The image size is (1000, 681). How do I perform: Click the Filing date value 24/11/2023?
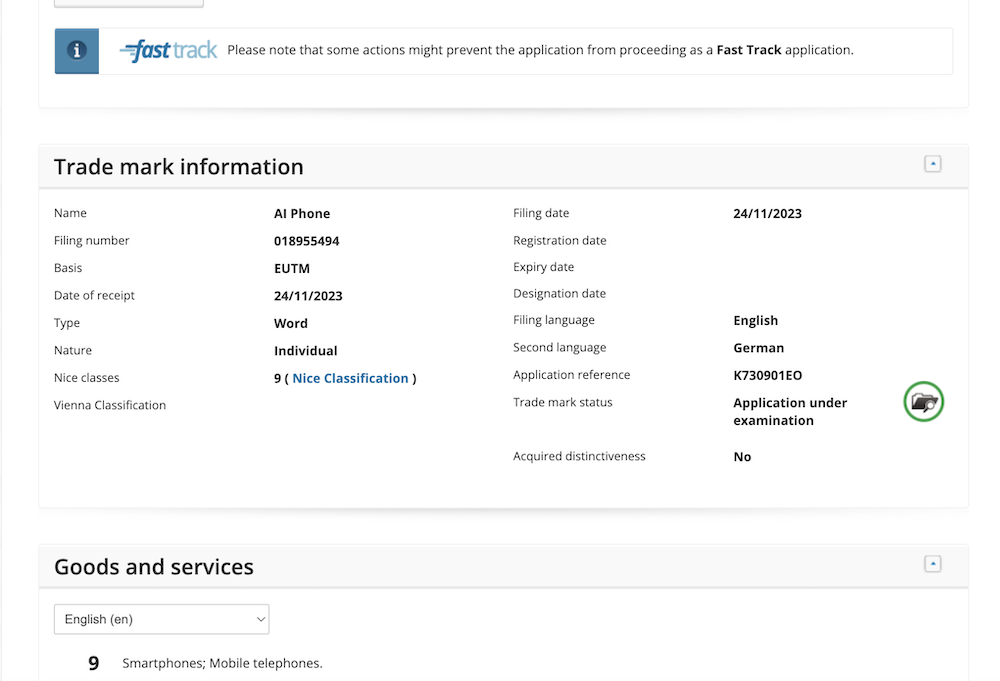[767, 213]
